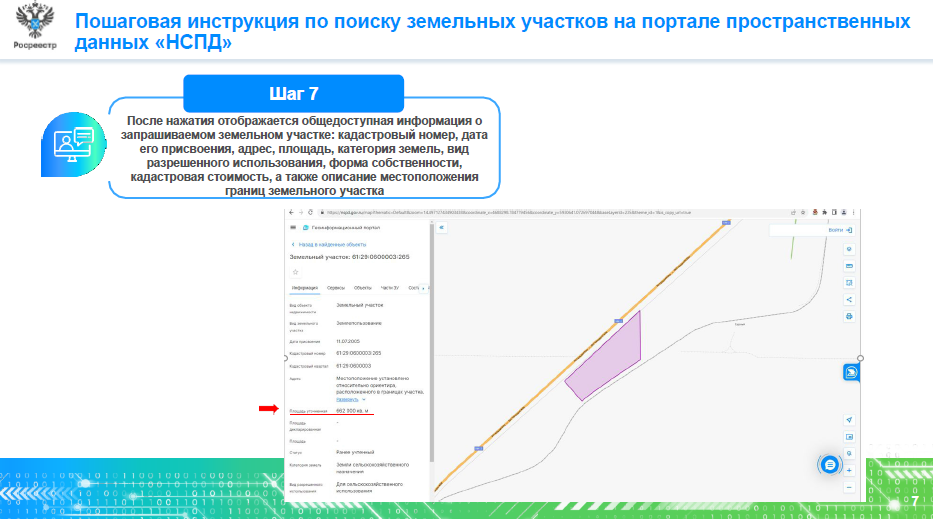The width and height of the screenshot is (933, 519).
Task: Click the Земли сельскохозяйственного назначения category value
Action: coord(372,468)
